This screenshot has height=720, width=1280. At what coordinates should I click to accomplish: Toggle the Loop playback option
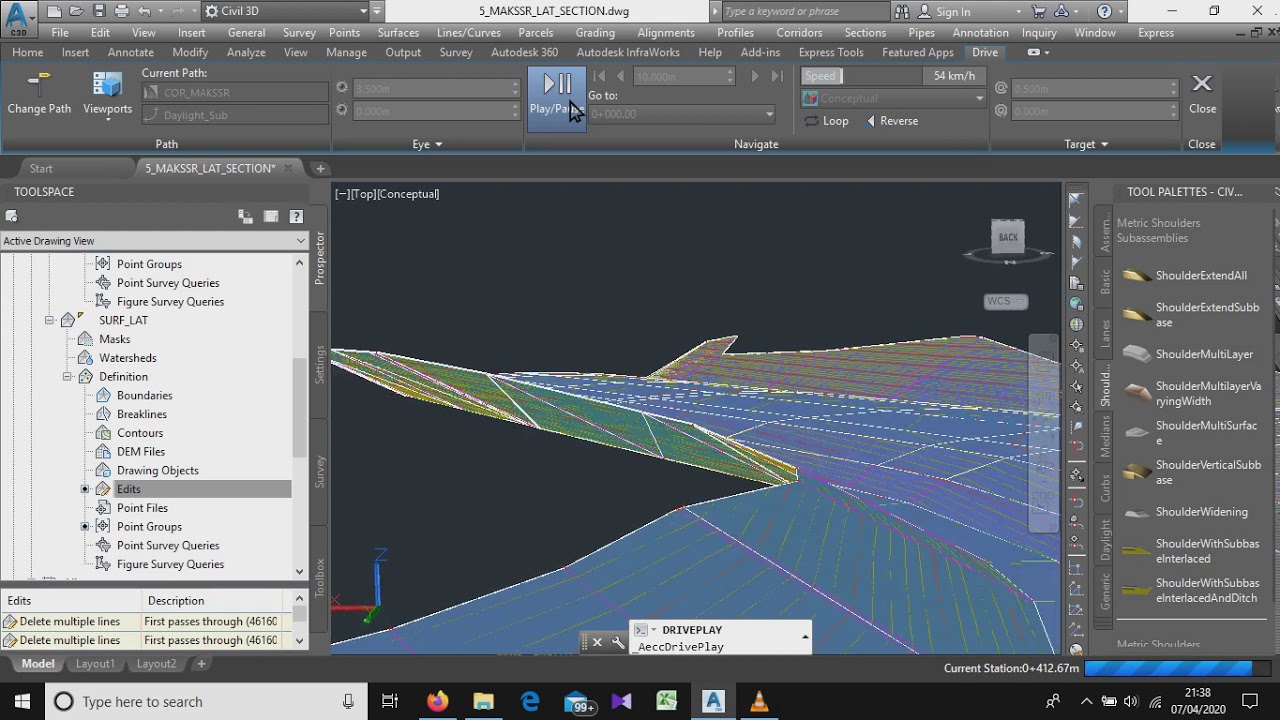click(x=827, y=121)
